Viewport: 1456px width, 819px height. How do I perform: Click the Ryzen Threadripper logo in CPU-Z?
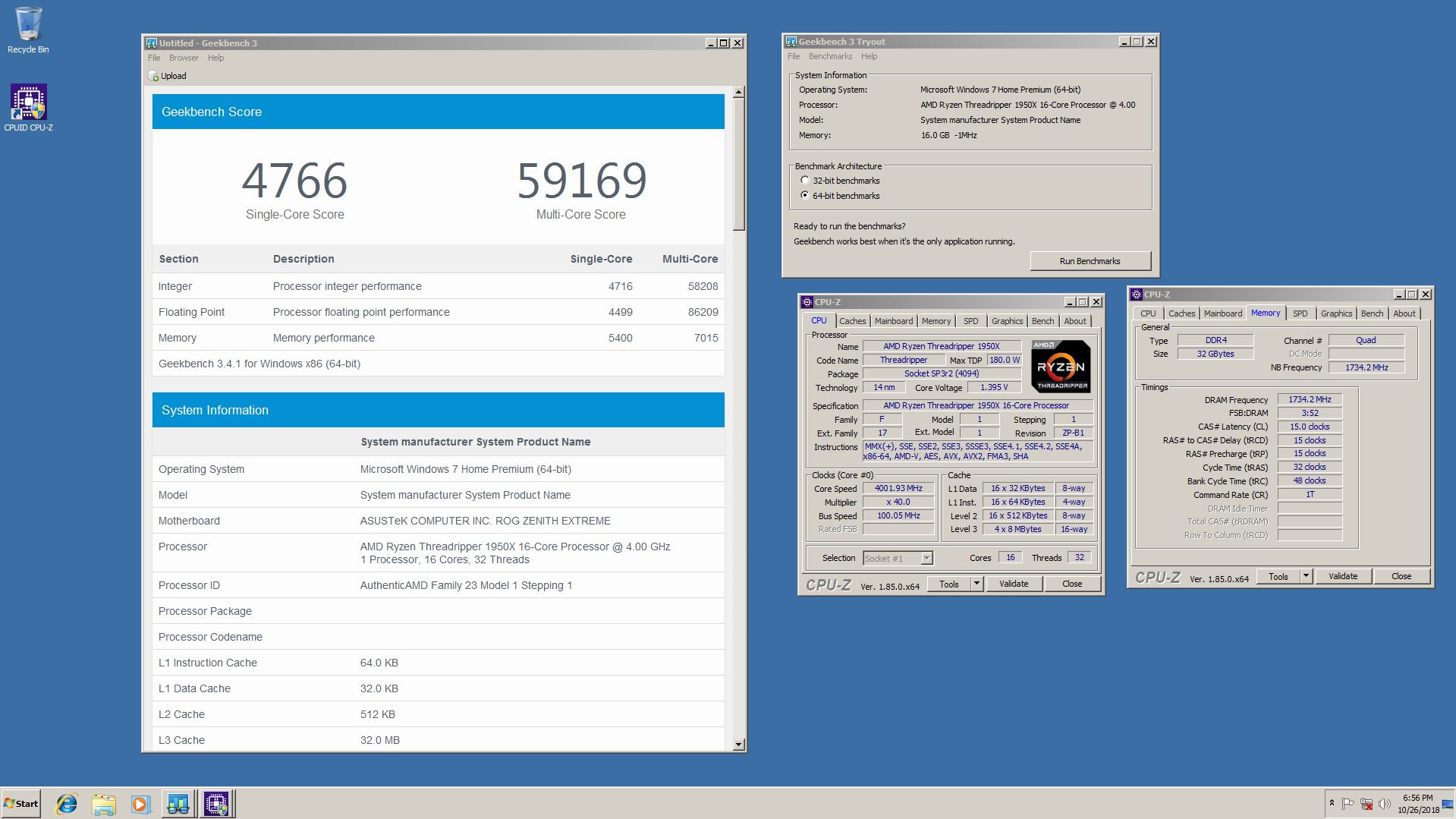coord(1061,366)
